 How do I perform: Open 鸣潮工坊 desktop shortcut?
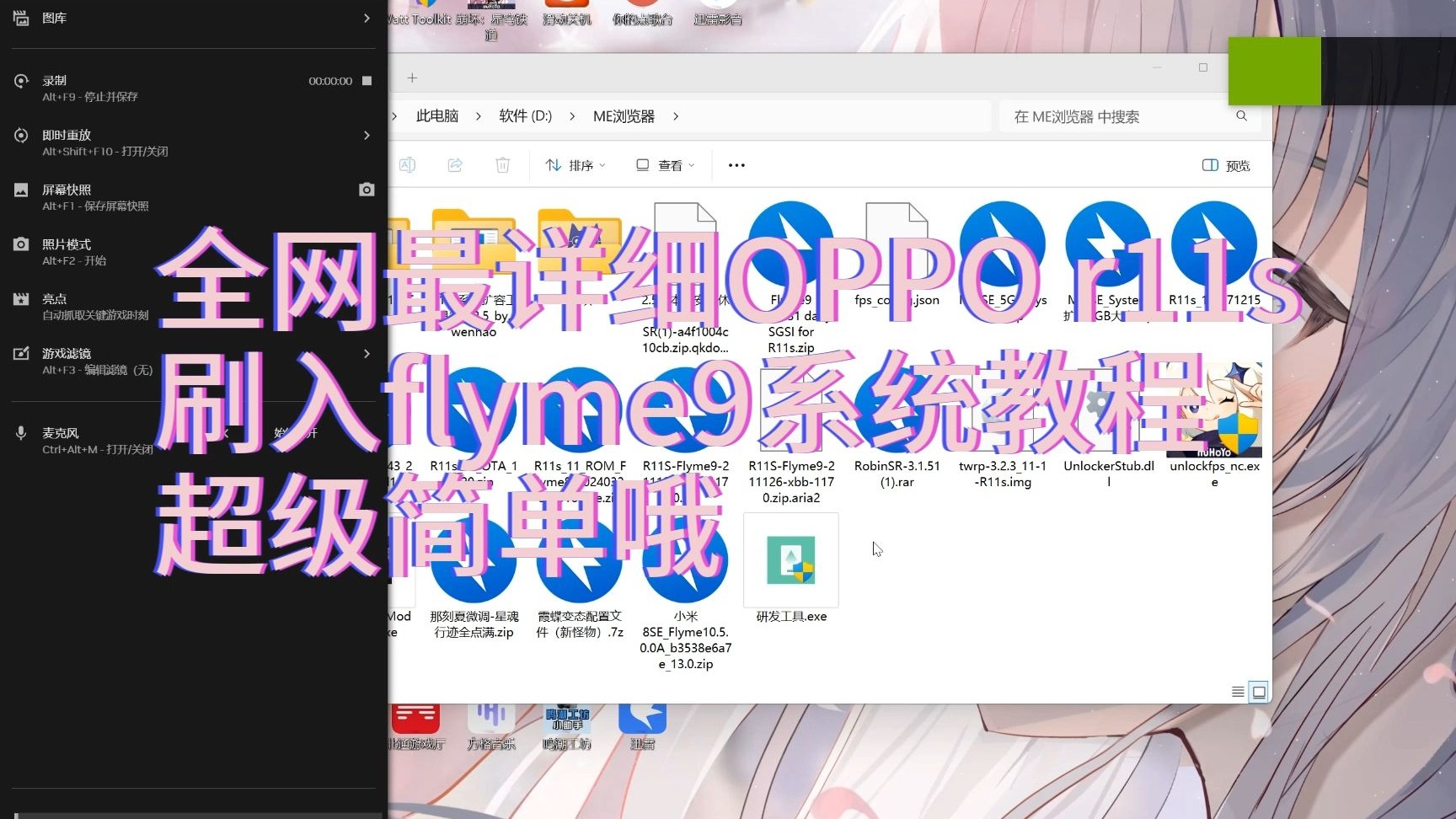[567, 725]
